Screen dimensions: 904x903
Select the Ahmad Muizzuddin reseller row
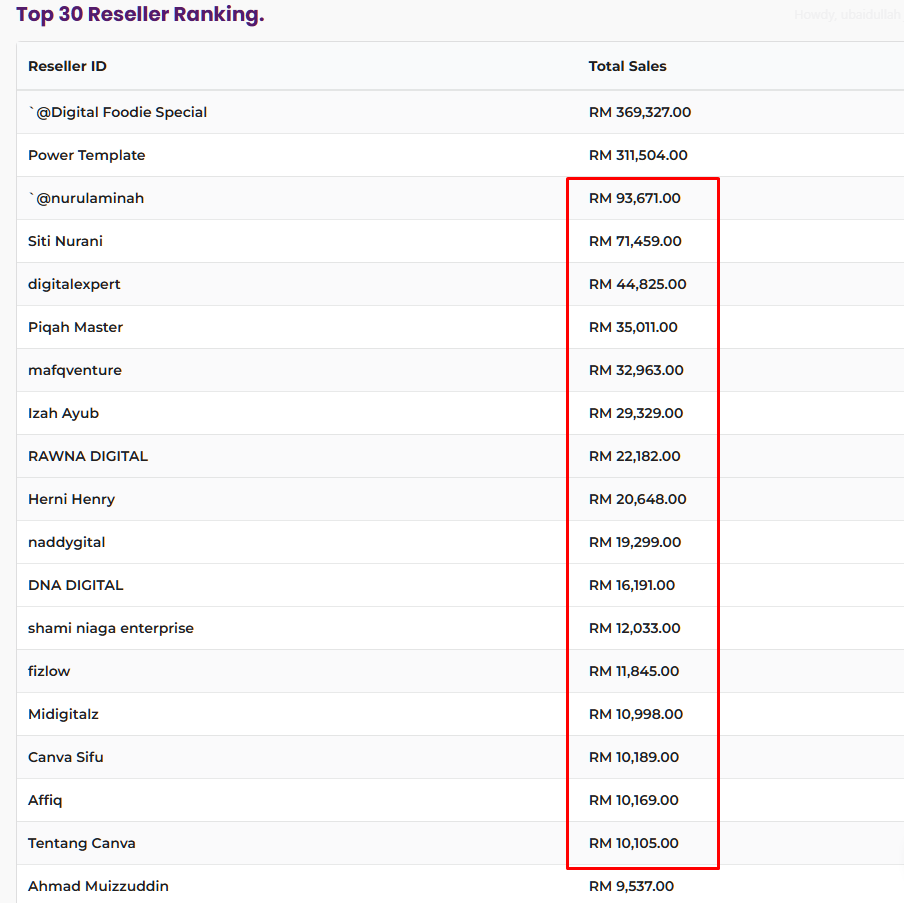point(98,886)
